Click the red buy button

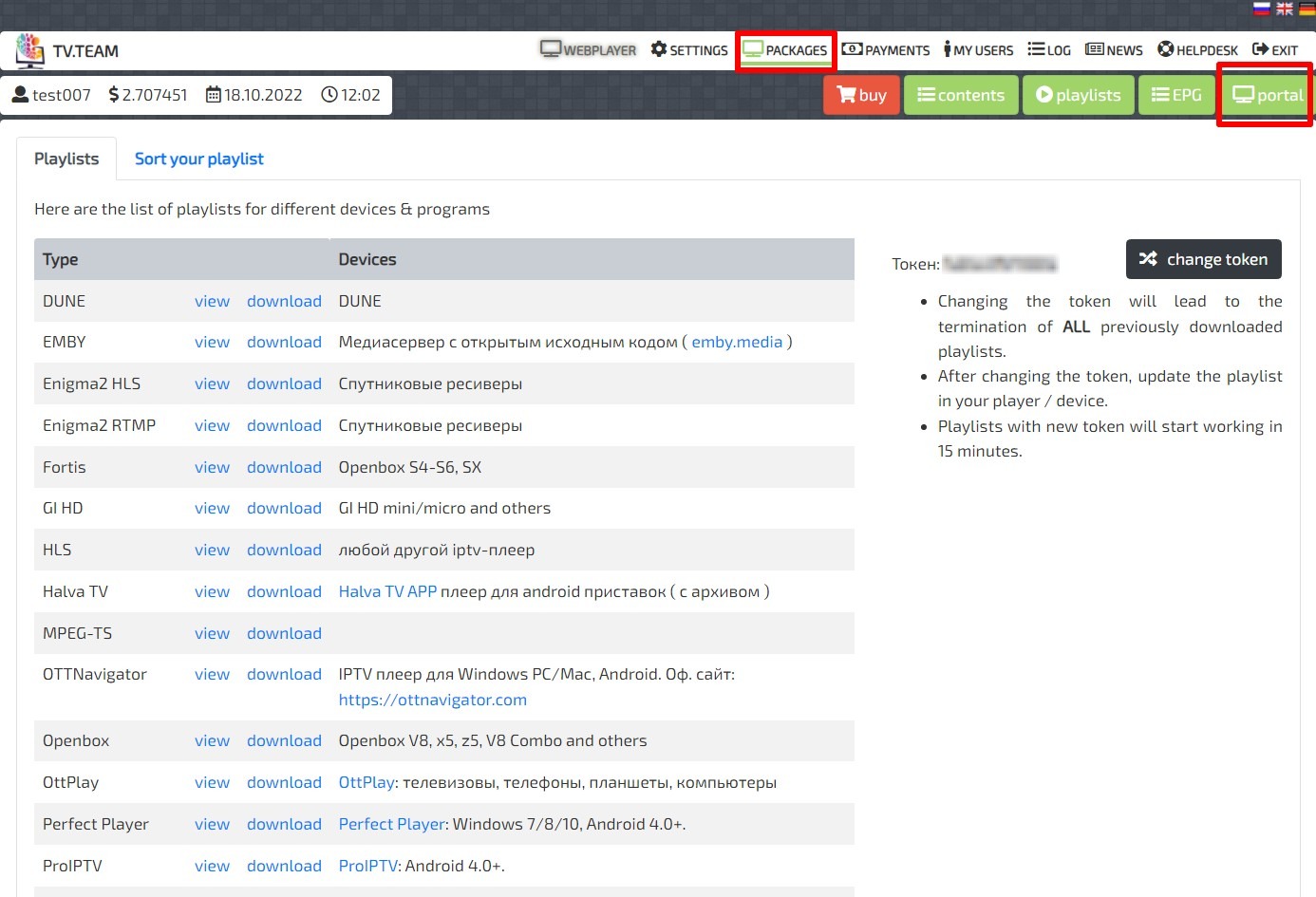coord(861,95)
